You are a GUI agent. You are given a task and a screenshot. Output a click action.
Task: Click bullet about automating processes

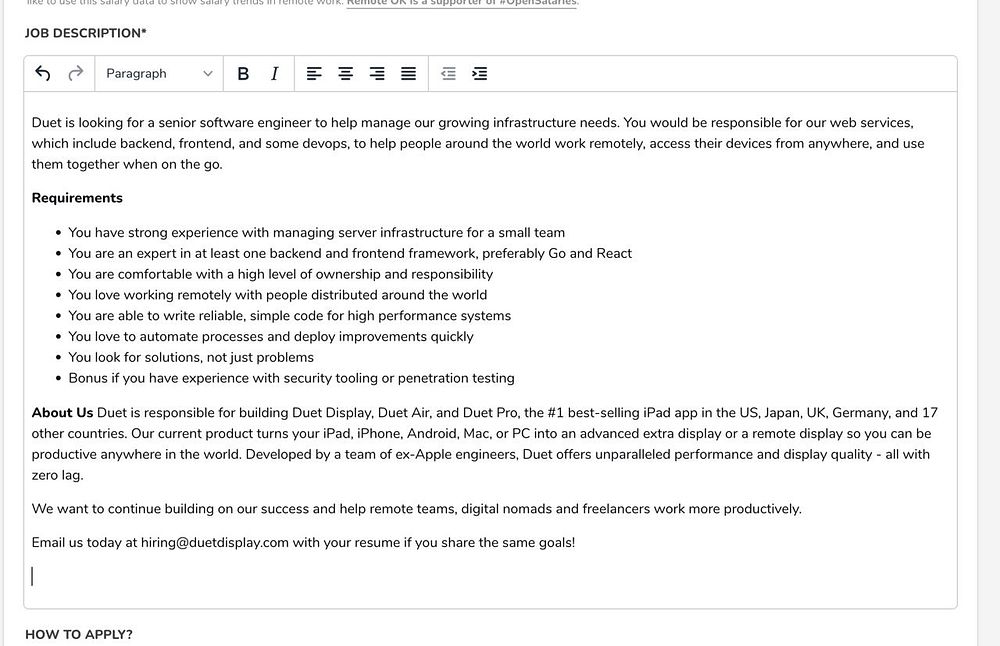[x=271, y=337]
